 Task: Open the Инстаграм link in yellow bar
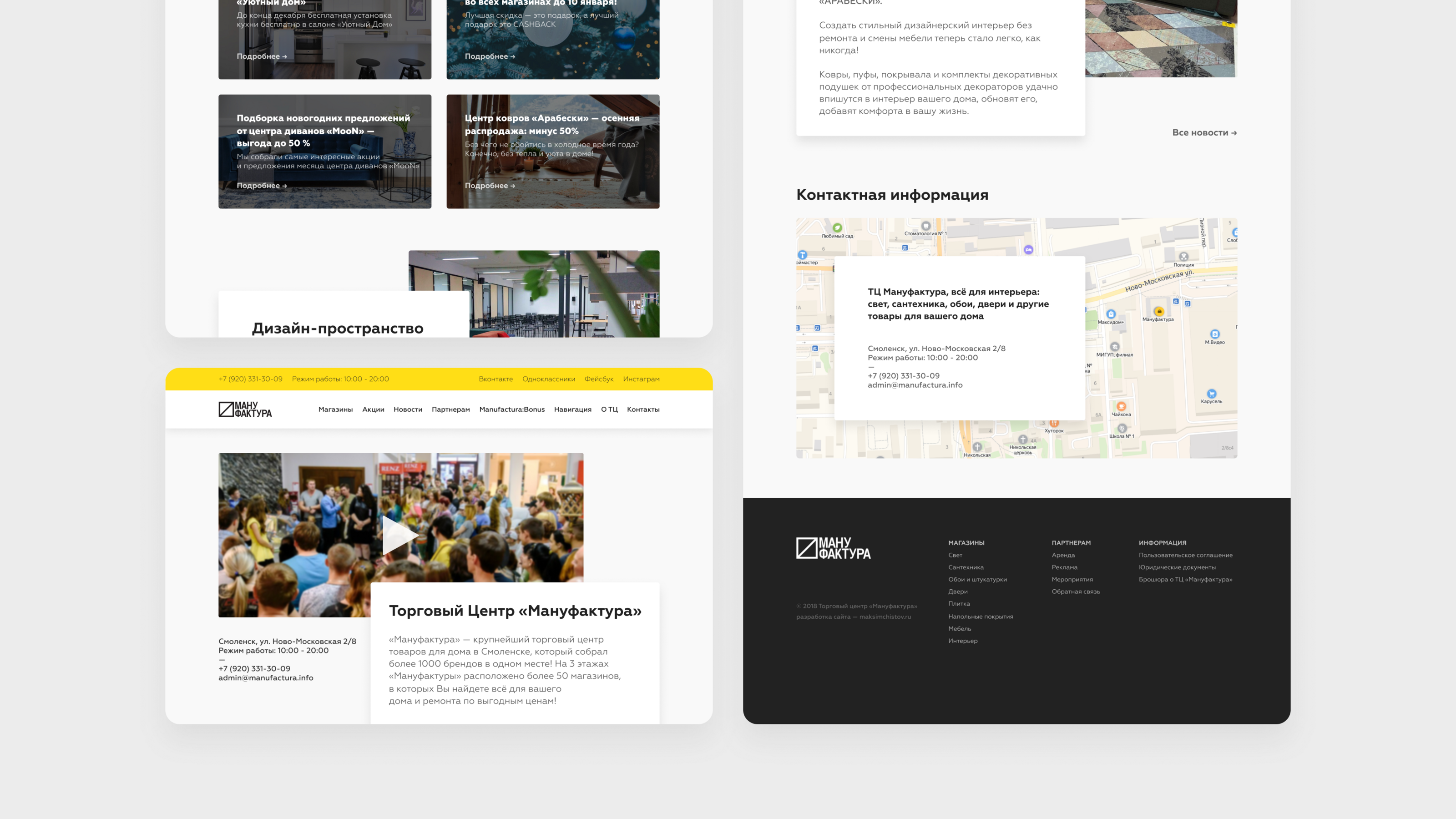pyautogui.click(x=641, y=379)
